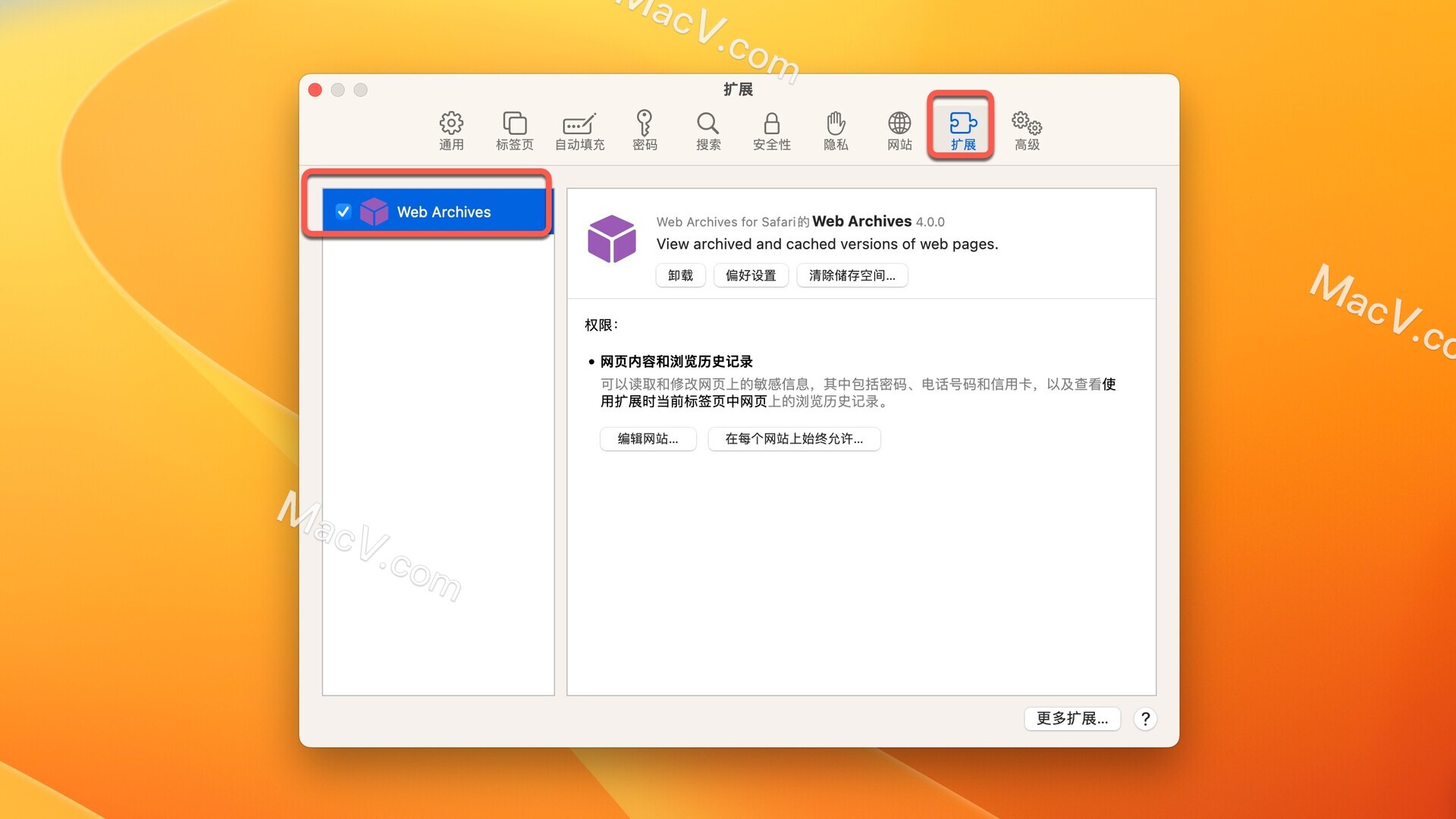Click the 隐私 (Privacy) settings icon
1456x819 pixels.
tap(836, 128)
